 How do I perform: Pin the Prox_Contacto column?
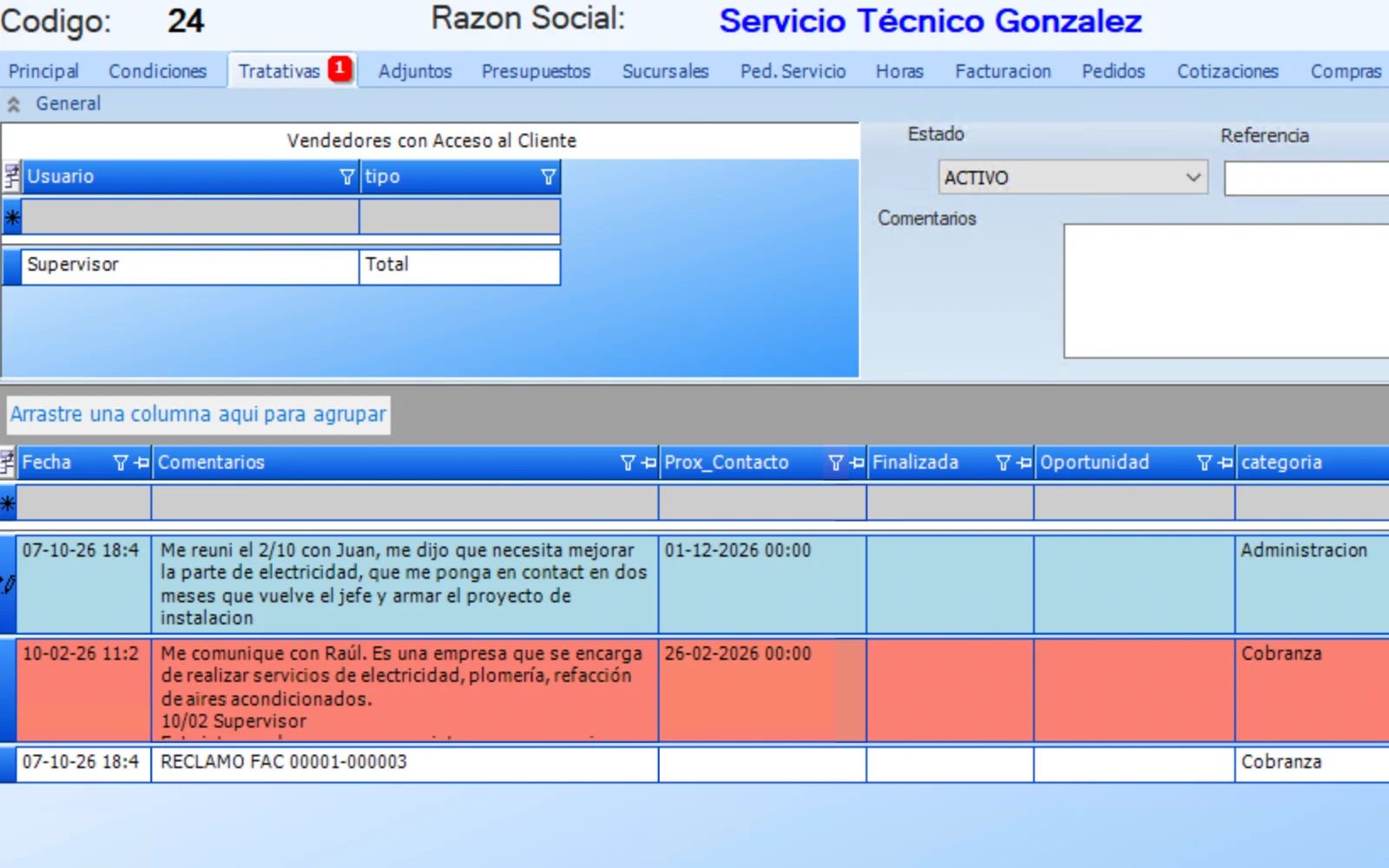coord(857,463)
